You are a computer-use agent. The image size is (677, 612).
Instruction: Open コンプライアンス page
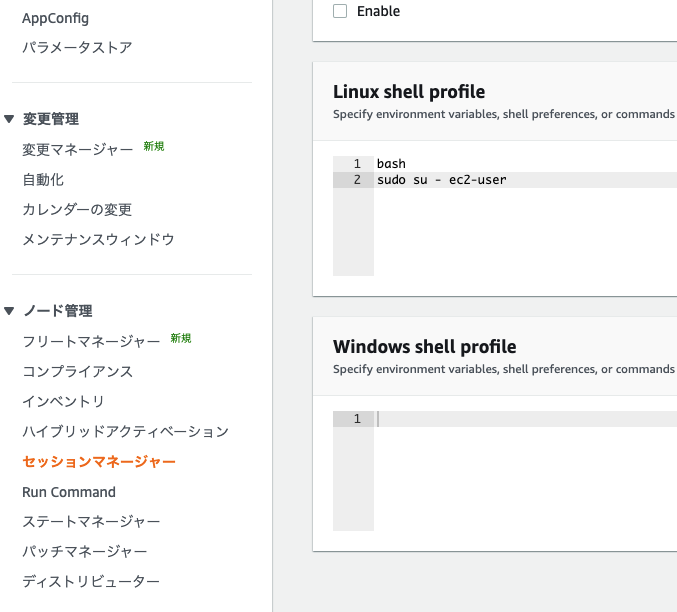pyautogui.click(x=77, y=371)
